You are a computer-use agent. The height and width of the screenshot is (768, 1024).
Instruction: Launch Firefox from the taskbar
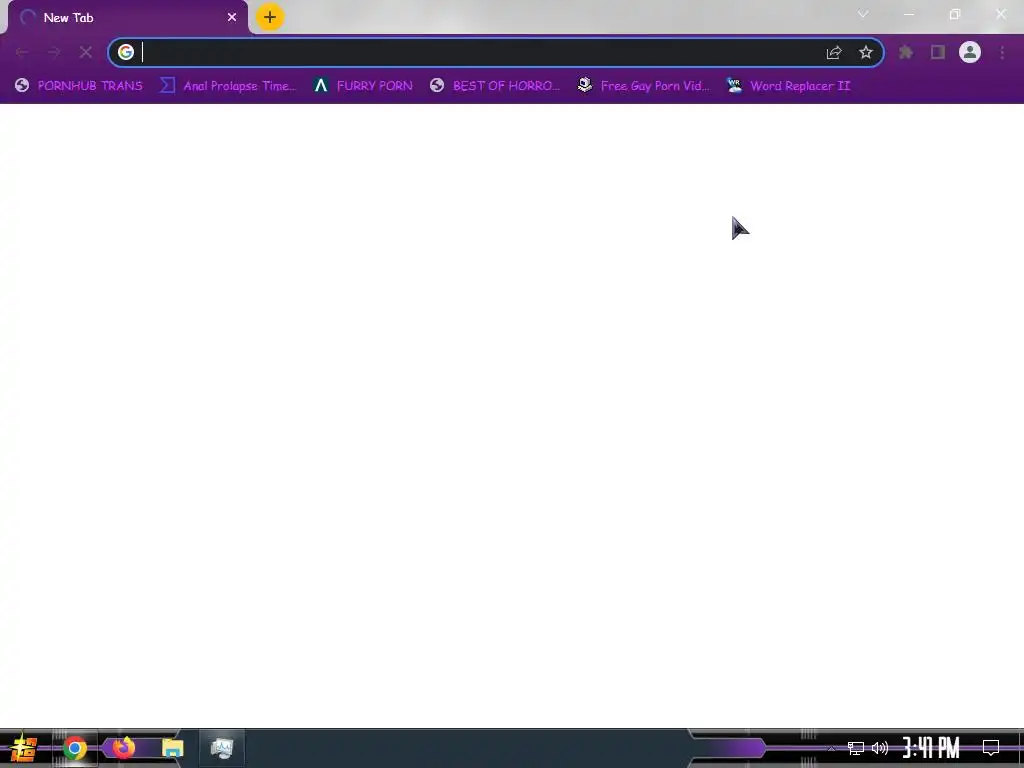click(x=123, y=748)
